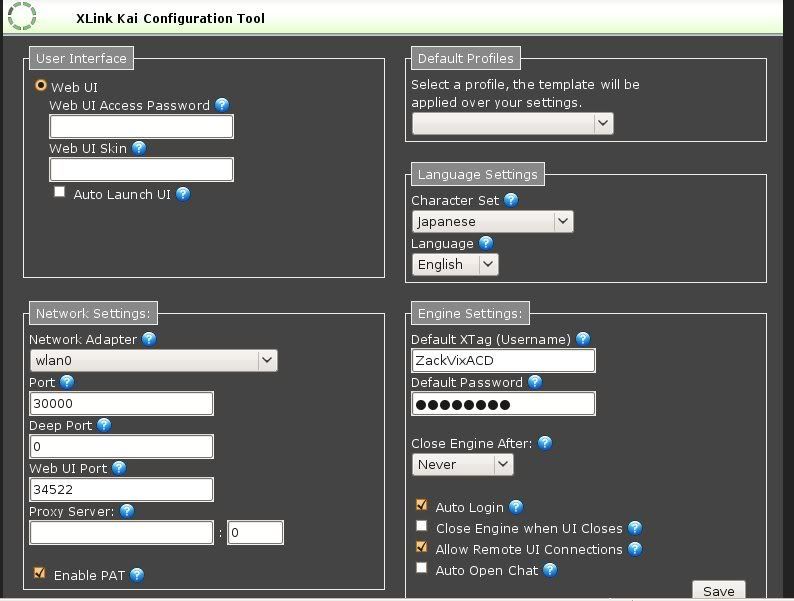Screen dimensions: 794x601
Task: Open Web UI Port help icon
Action: click(x=119, y=468)
